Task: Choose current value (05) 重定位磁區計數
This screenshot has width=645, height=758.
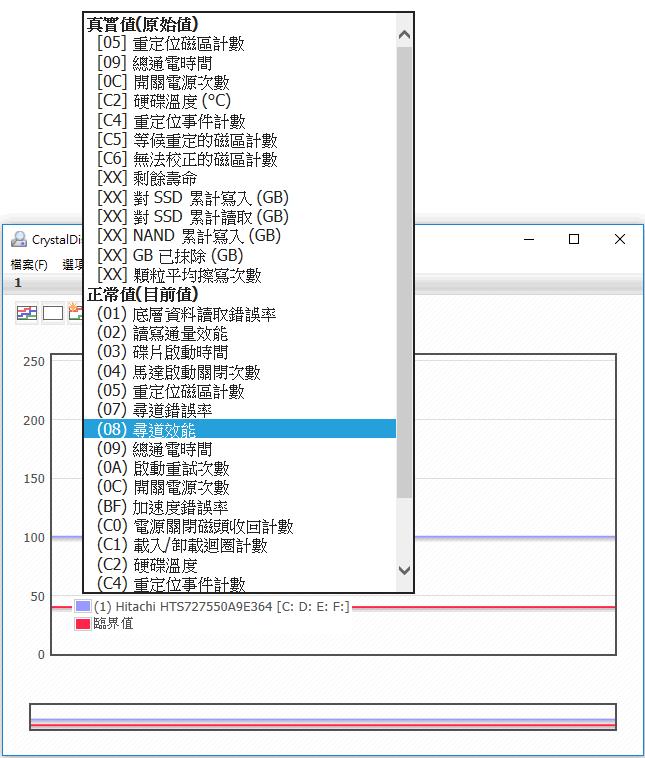Action: (x=240, y=391)
